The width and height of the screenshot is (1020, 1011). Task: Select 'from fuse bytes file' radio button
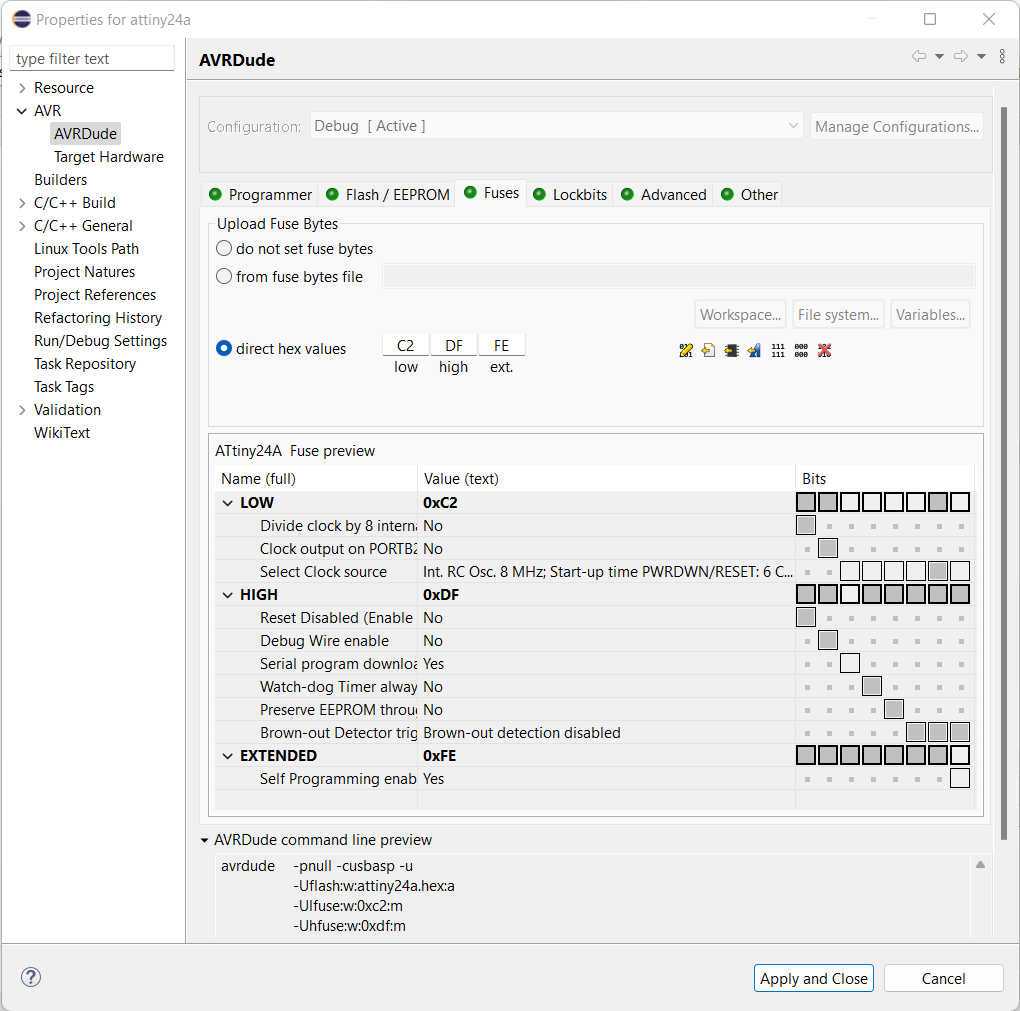pyautogui.click(x=224, y=277)
